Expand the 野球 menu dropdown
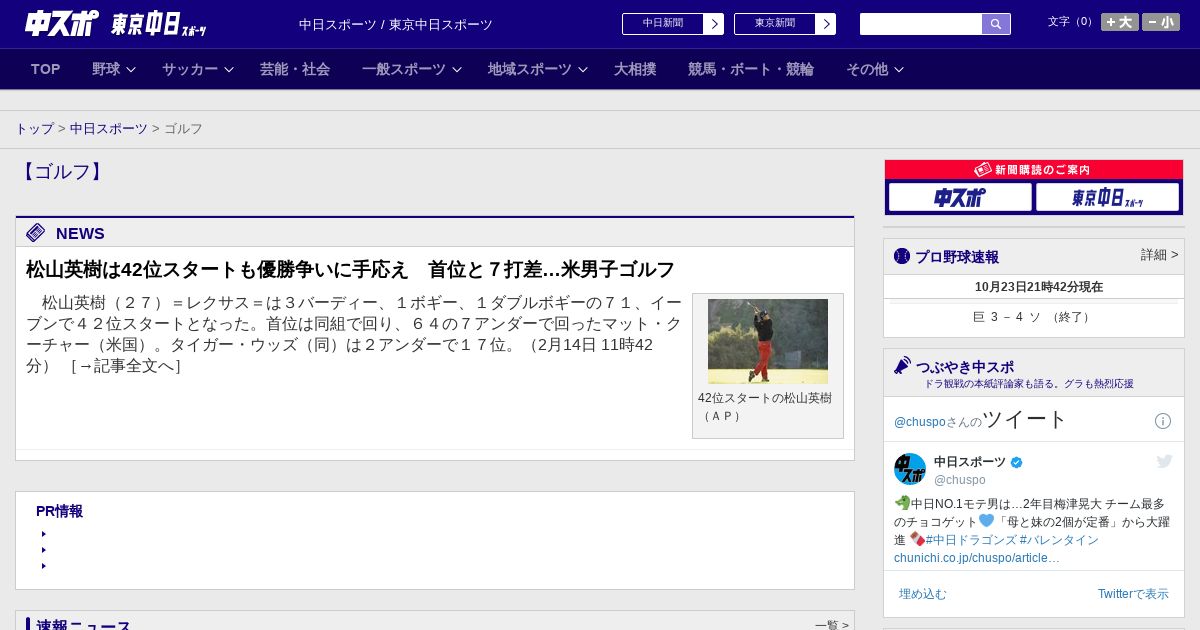Image resolution: width=1200 pixels, height=630 pixels. 114,69
